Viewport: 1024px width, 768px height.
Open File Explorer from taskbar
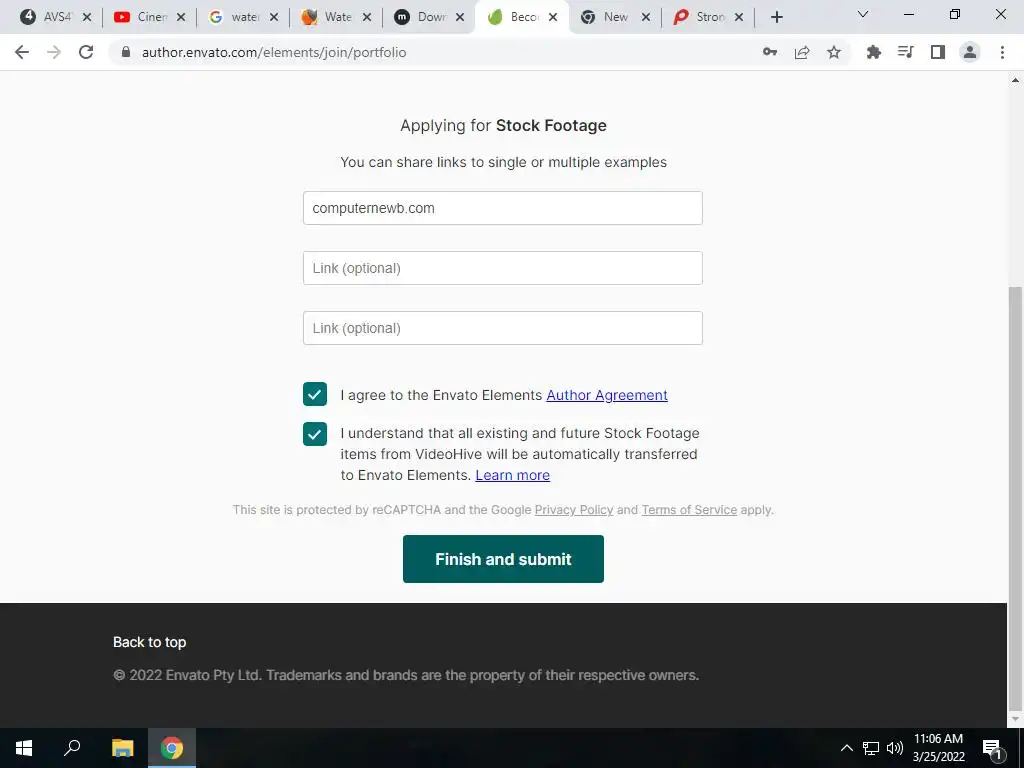pos(122,748)
